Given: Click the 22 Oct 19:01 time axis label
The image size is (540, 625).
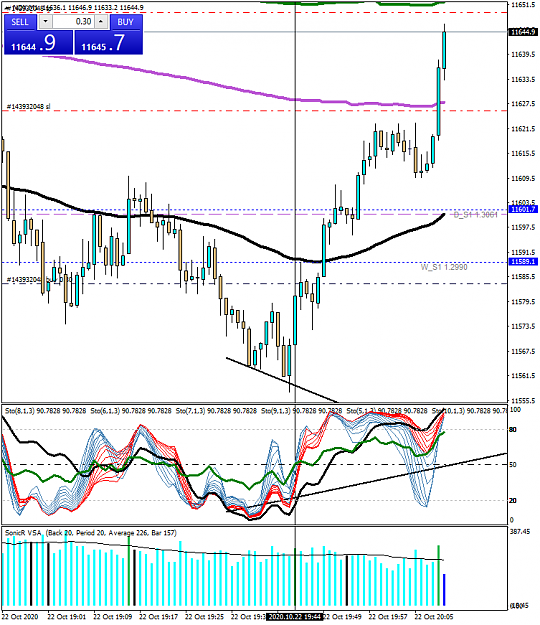Looking at the screenshot, I should 67,617.
